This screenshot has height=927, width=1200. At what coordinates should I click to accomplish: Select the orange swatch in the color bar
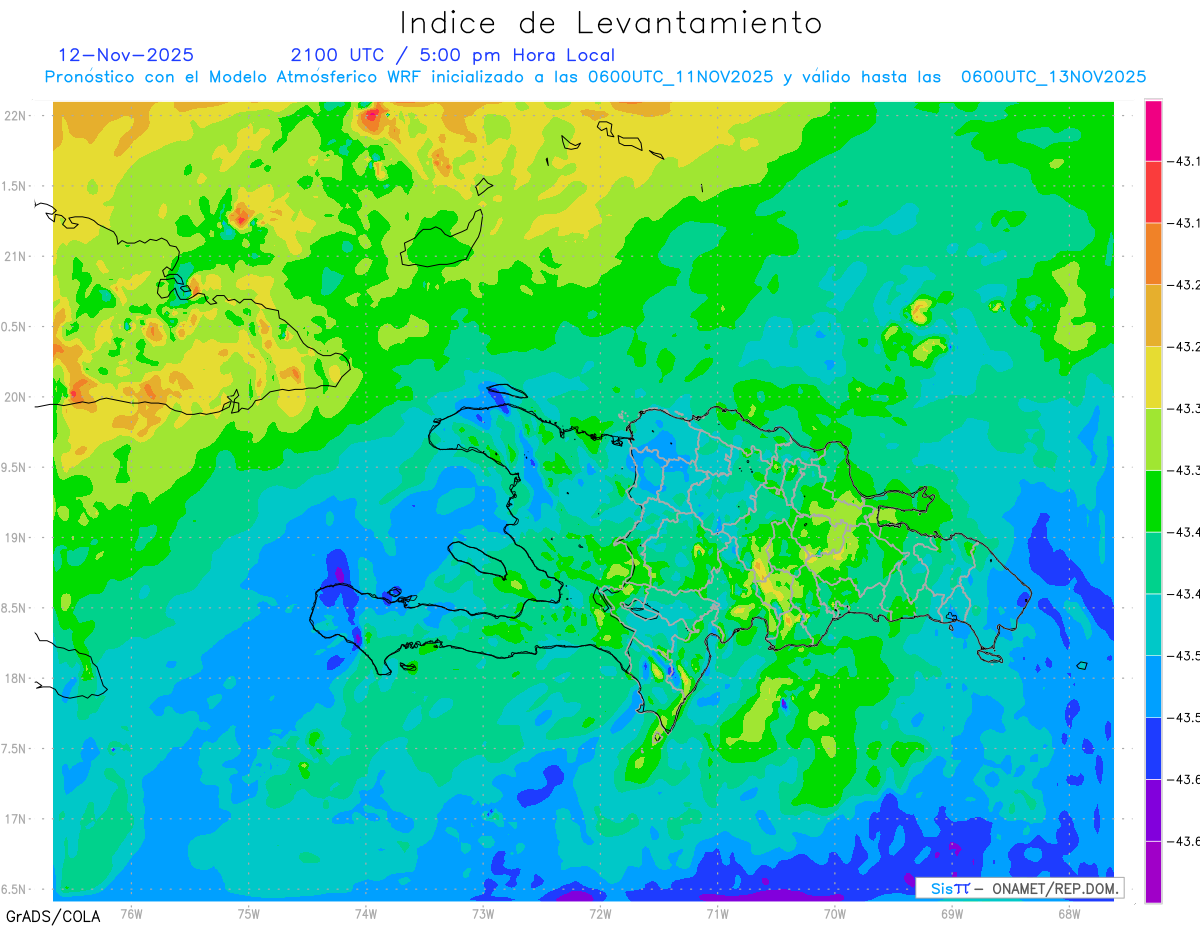(1153, 254)
